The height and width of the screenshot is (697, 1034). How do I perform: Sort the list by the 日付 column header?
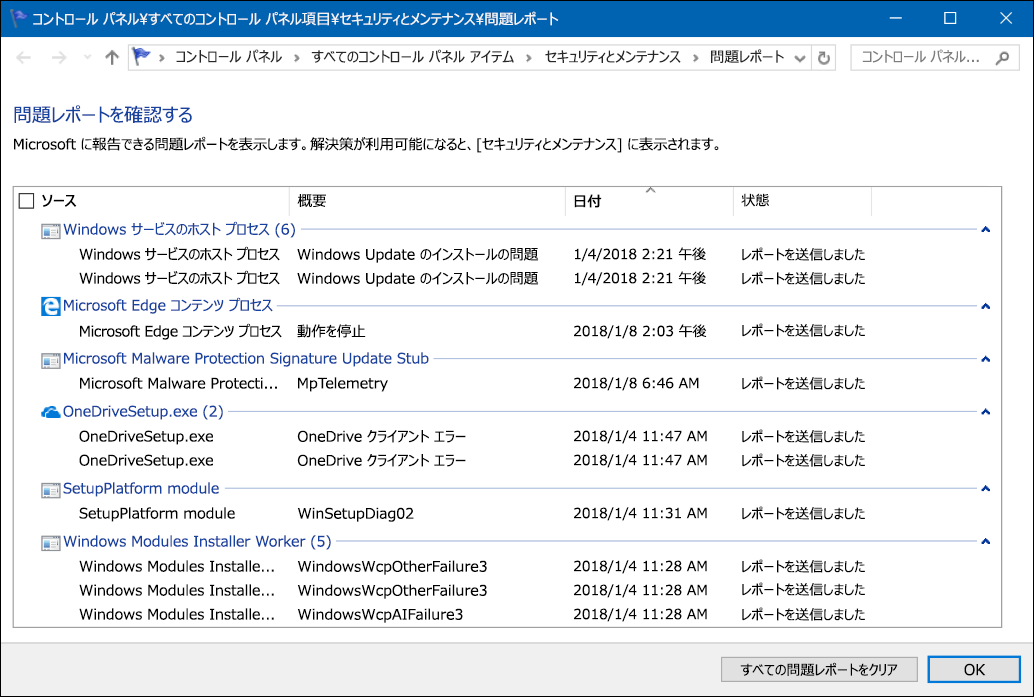(588, 200)
